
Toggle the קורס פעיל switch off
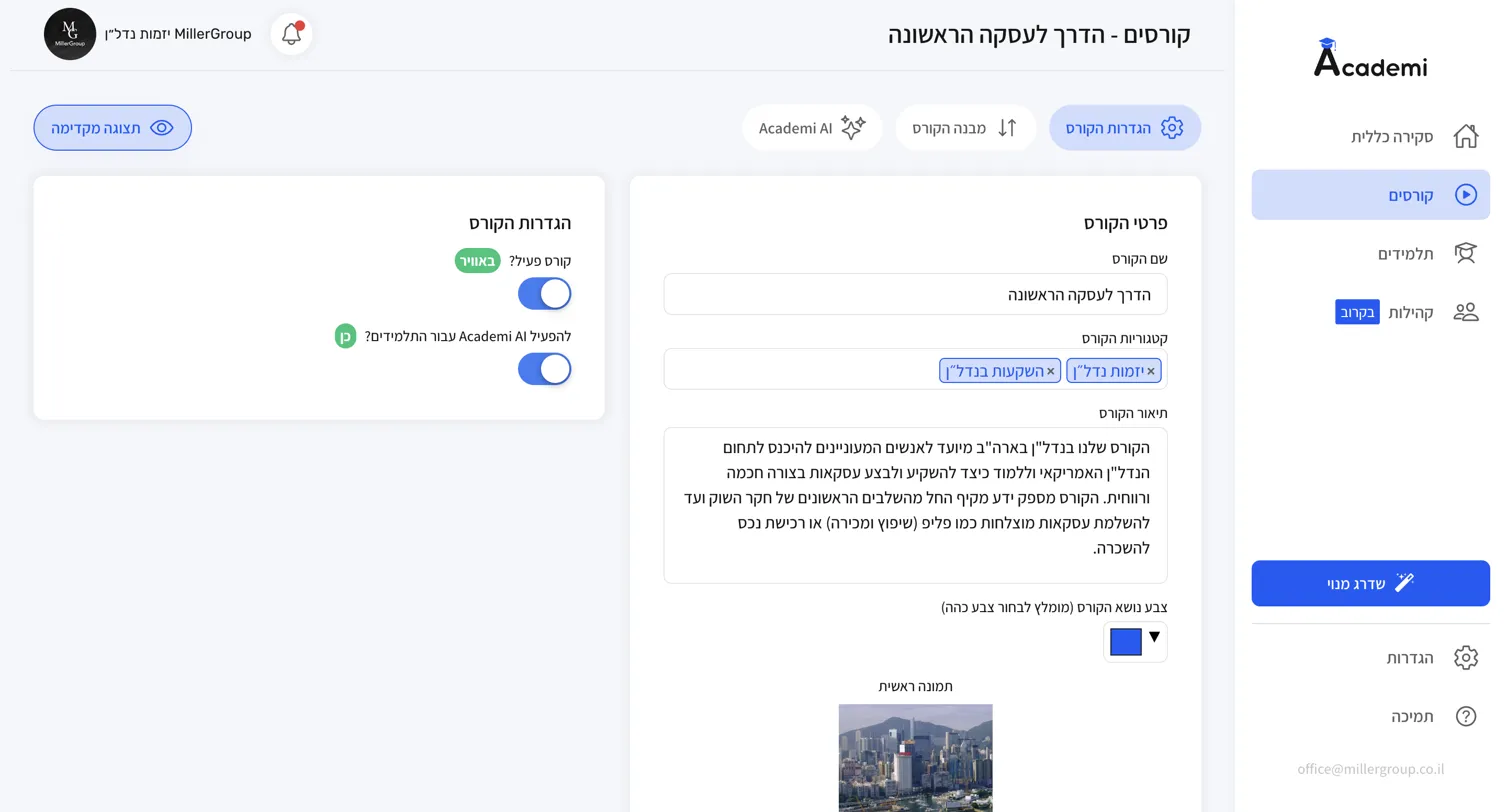pos(544,293)
